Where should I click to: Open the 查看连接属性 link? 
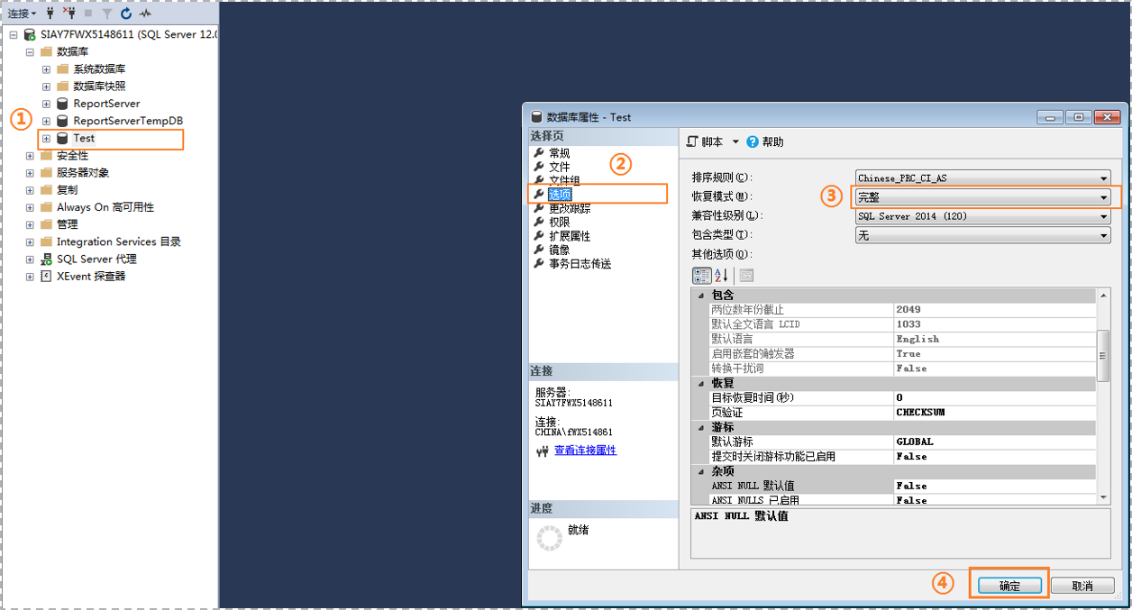(x=585, y=450)
